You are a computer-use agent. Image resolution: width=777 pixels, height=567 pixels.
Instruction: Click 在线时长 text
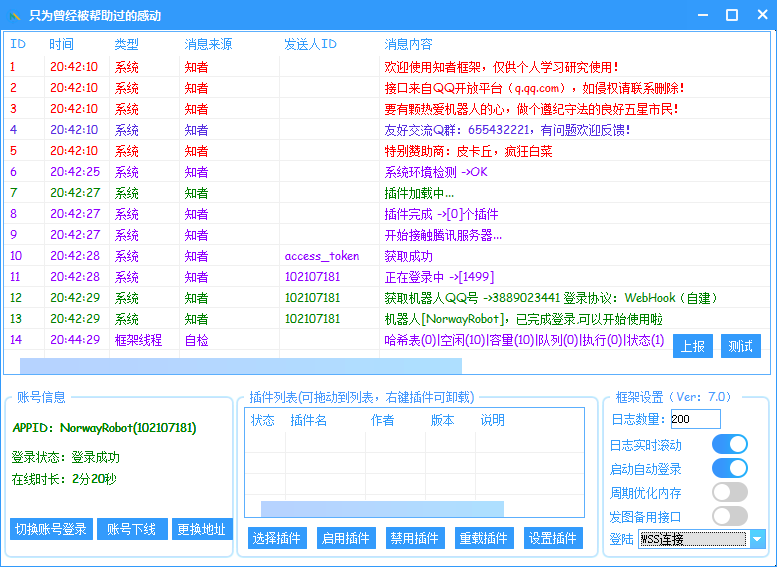click(64, 479)
